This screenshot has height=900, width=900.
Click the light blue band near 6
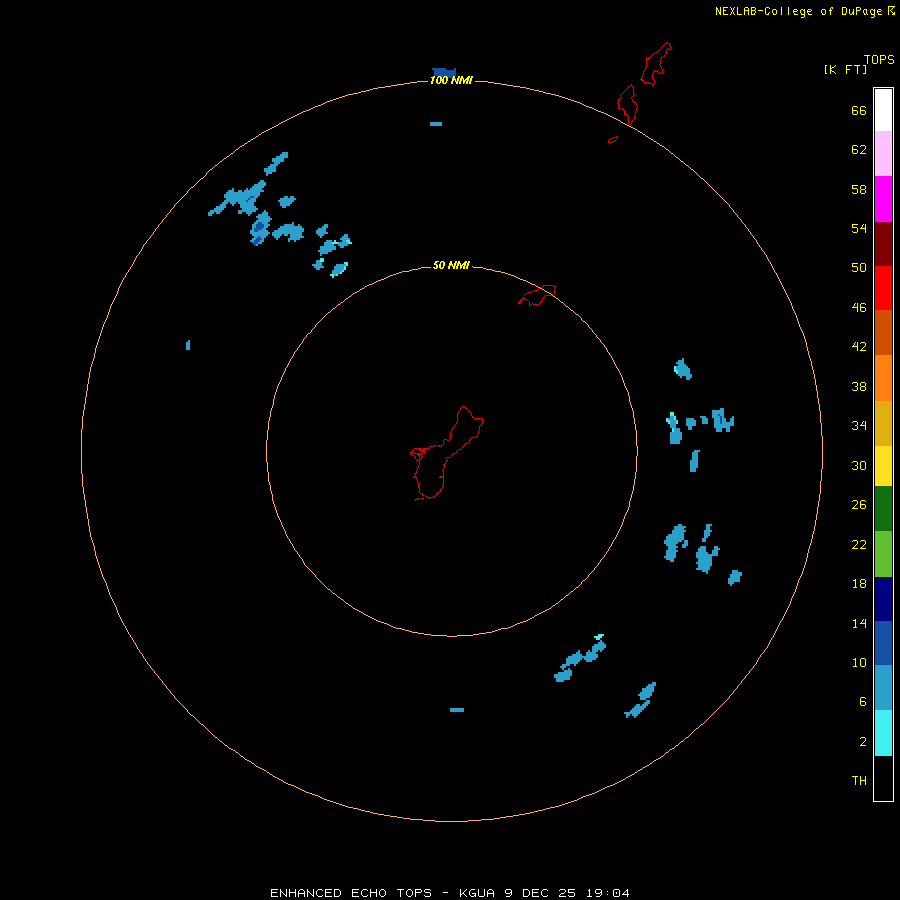tap(883, 687)
